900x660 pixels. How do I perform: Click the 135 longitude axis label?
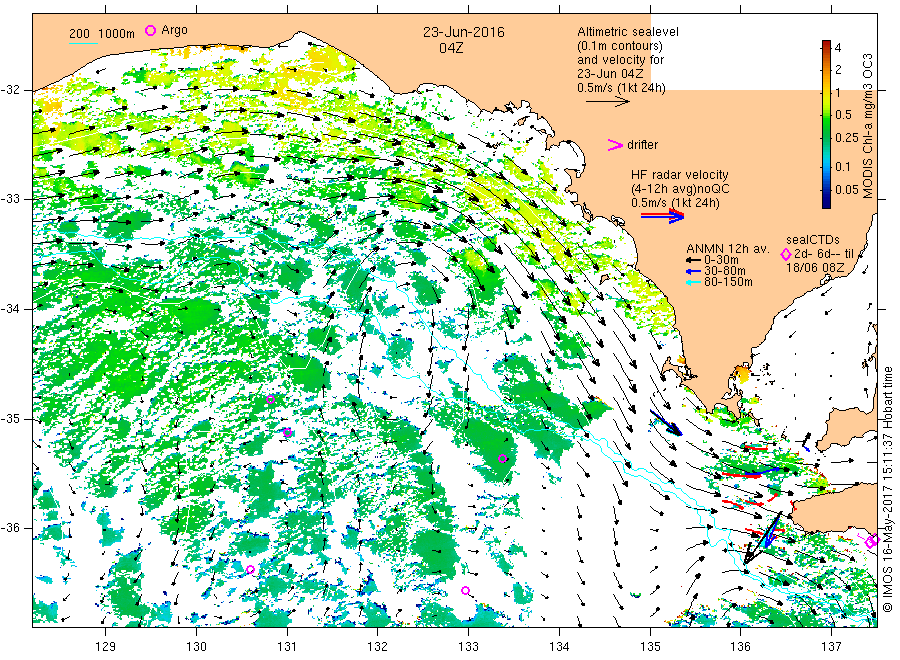coord(650,647)
